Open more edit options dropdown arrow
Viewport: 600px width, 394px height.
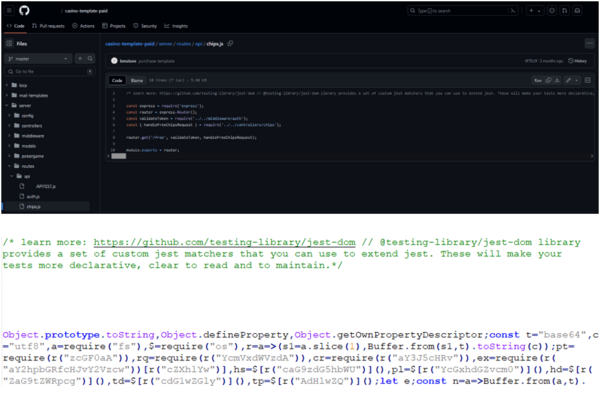[x=577, y=80]
